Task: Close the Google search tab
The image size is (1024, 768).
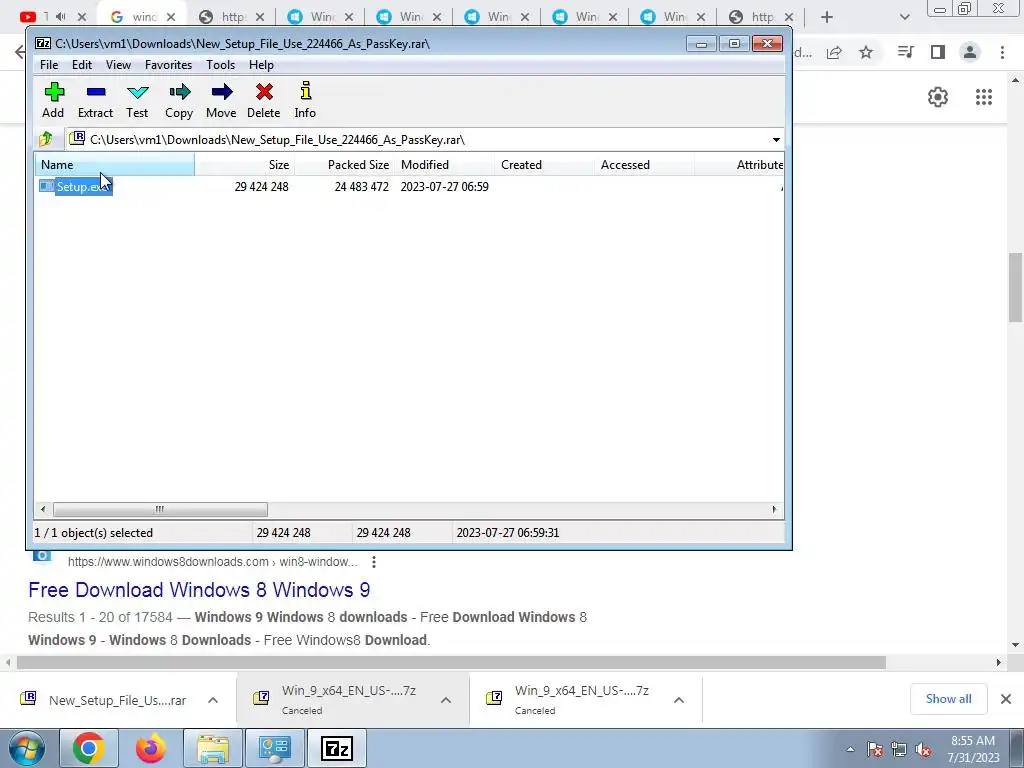Action: click(170, 17)
